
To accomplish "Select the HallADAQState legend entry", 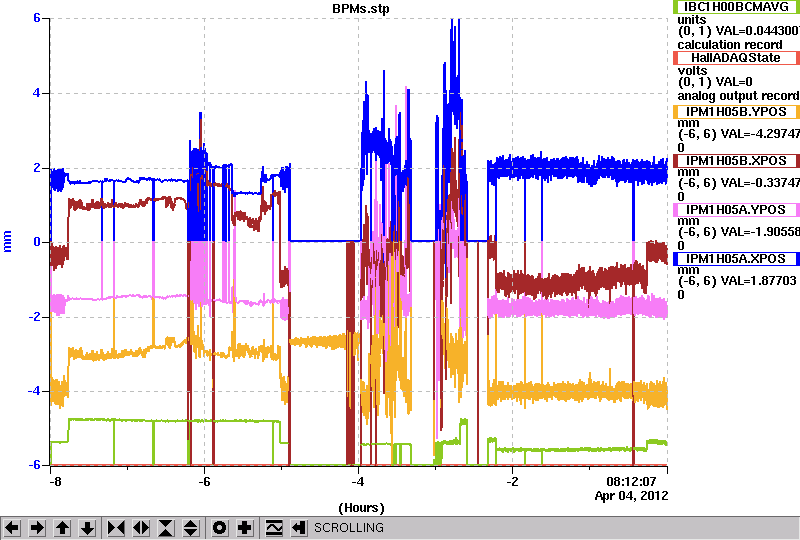I will coord(736,58).
